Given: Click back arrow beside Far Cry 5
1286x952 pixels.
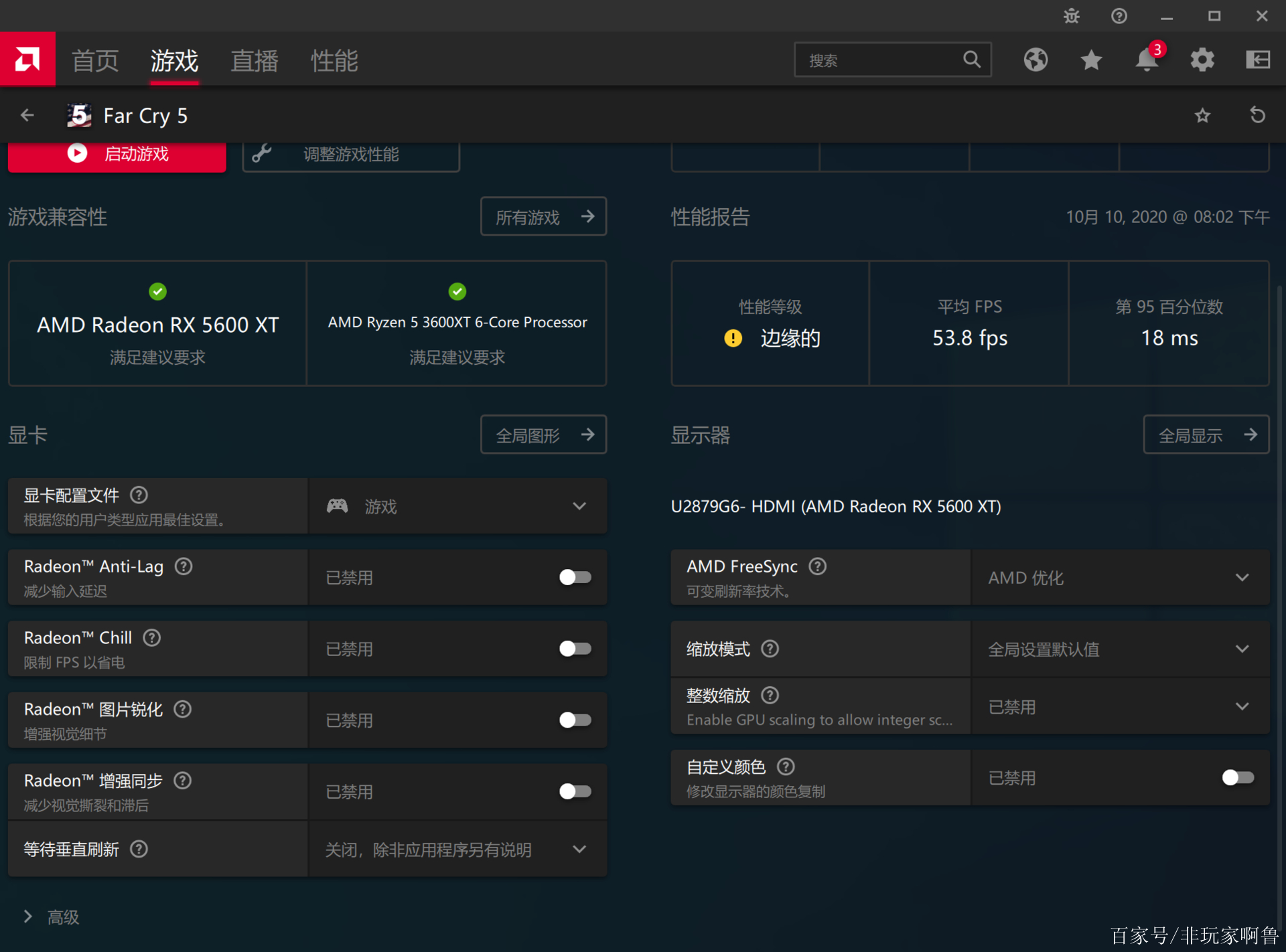Looking at the screenshot, I should tap(27, 115).
